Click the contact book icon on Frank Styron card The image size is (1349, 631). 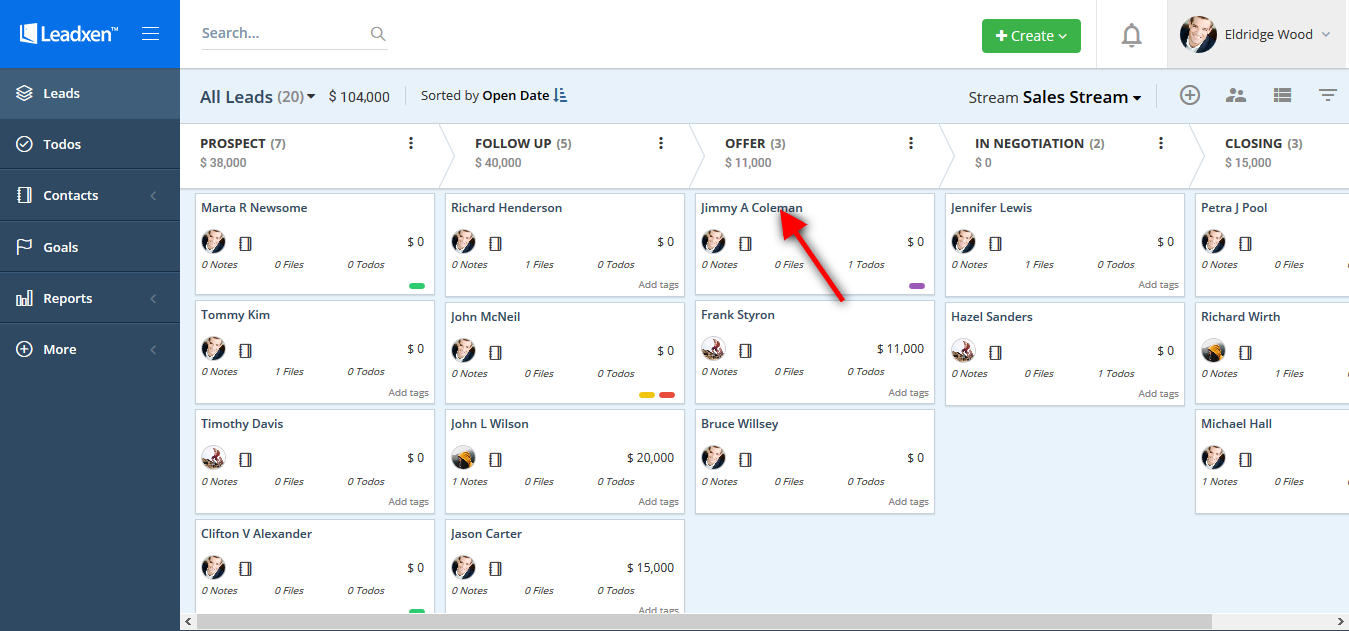[745, 350]
